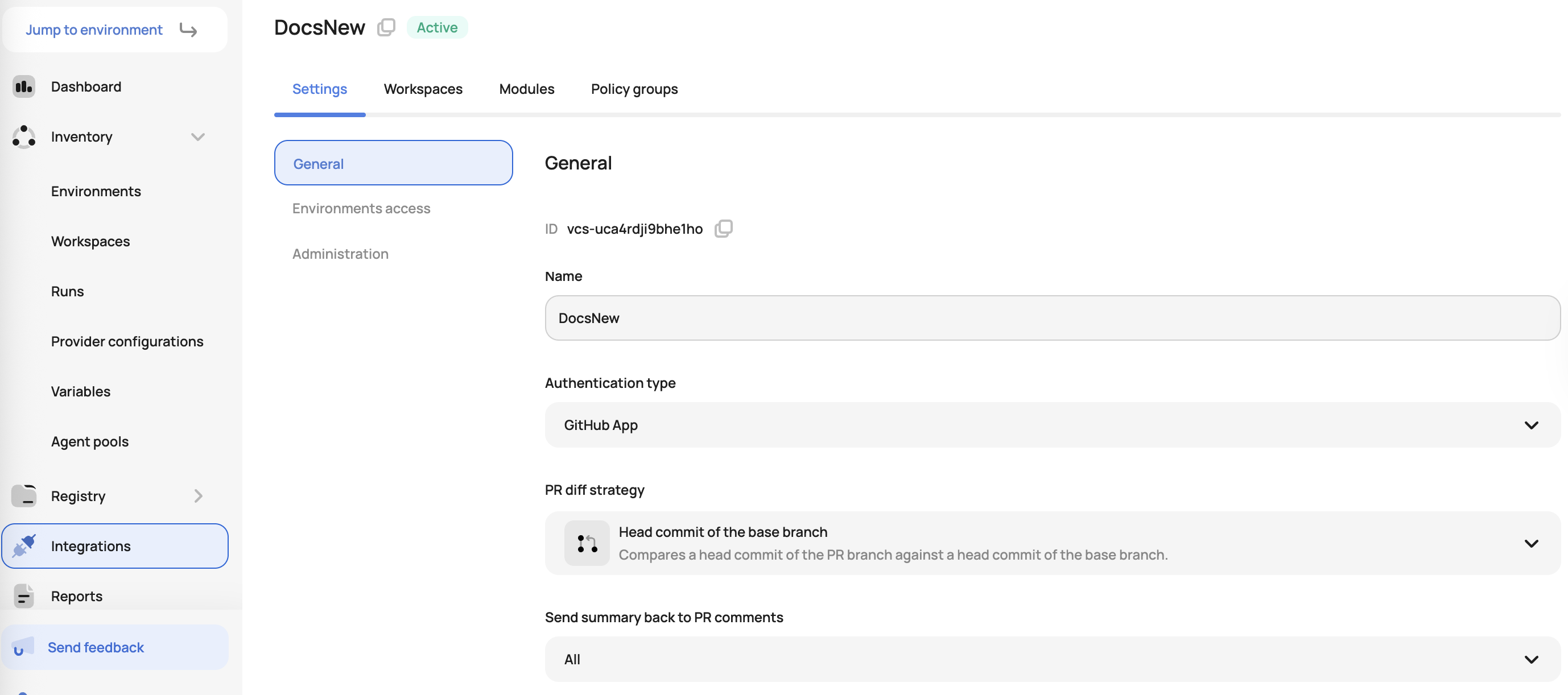Click the Send feedback button

(115, 647)
